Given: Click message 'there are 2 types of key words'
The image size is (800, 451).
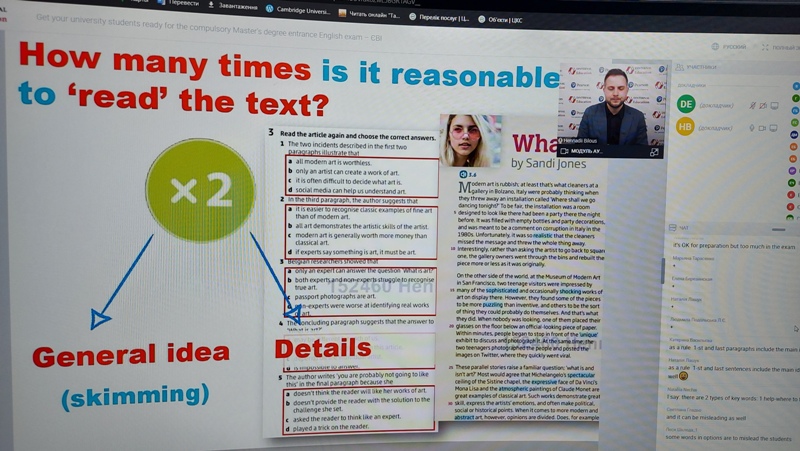Looking at the screenshot, I should [x=732, y=398].
